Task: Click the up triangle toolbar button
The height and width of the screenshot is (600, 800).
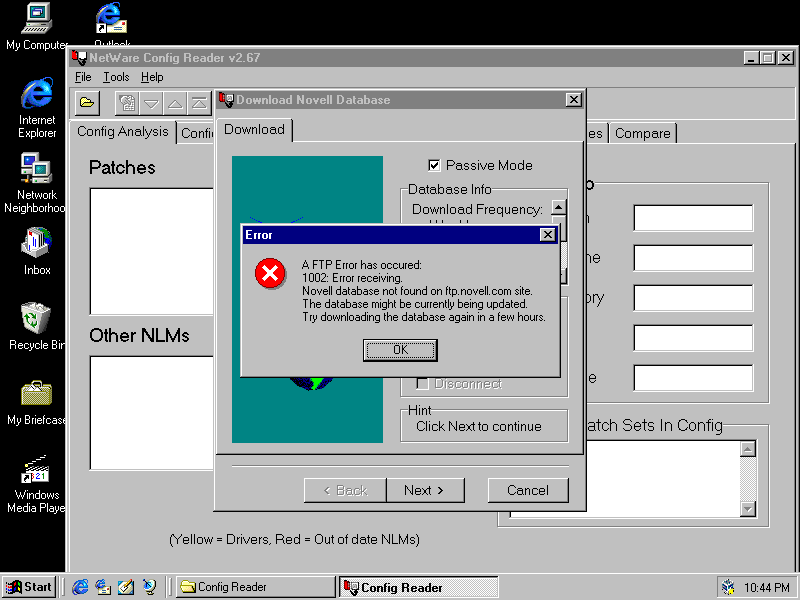Action: click(175, 103)
